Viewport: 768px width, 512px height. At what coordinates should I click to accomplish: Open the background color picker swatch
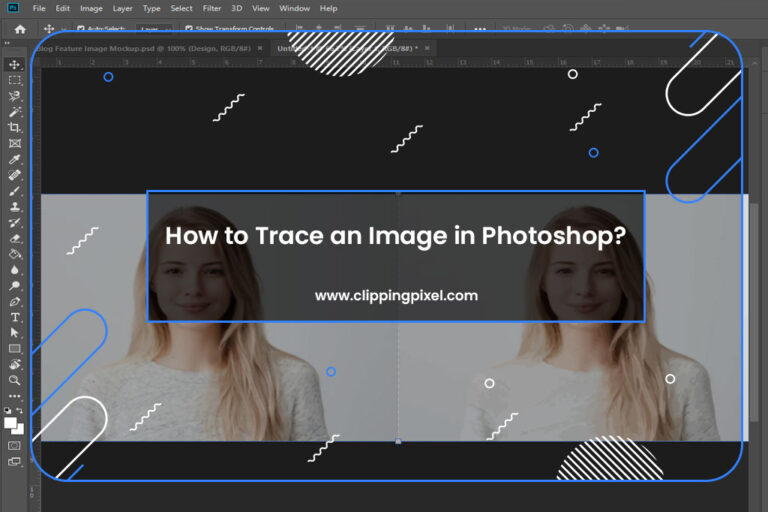click(x=20, y=431)
